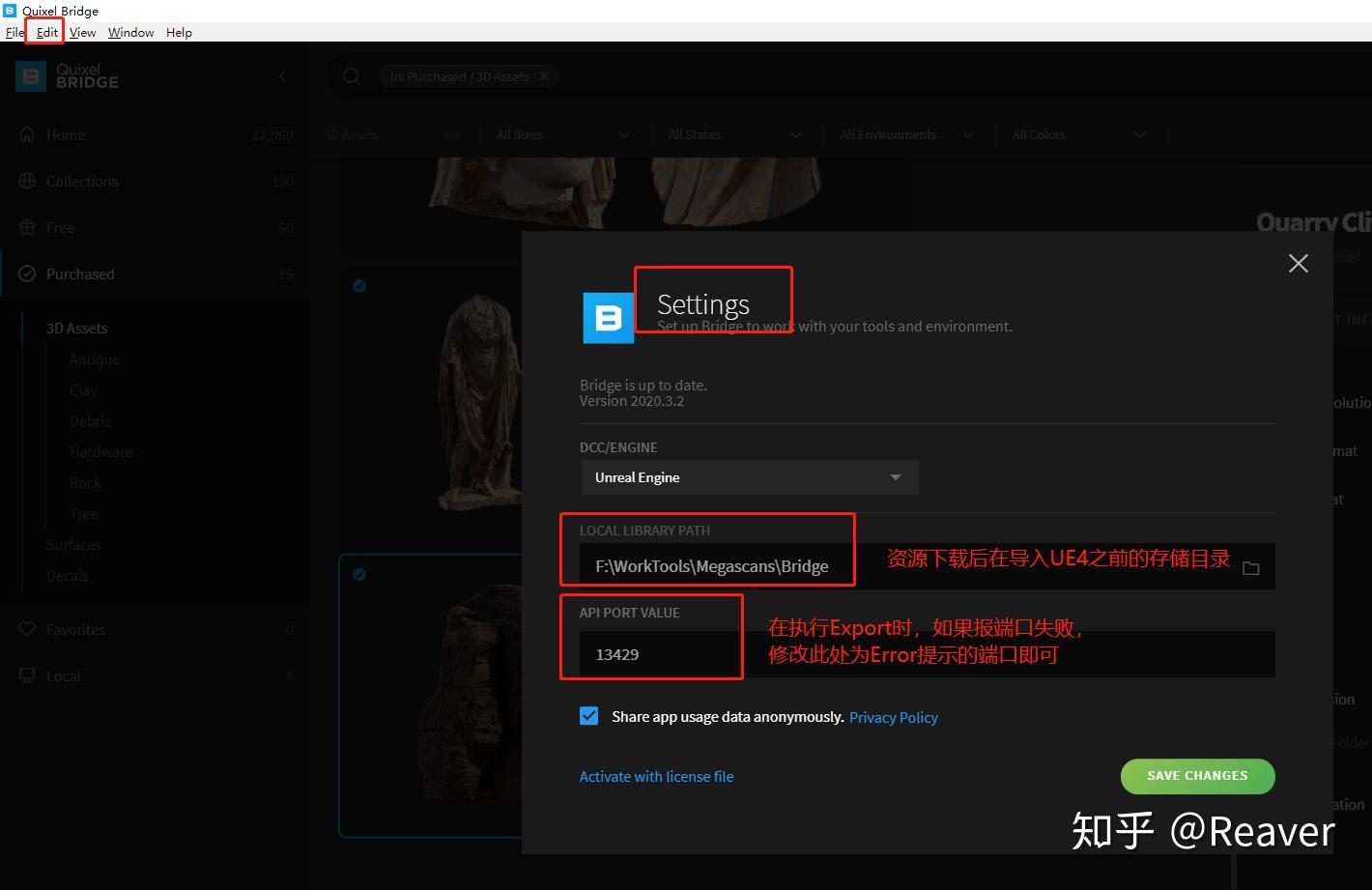Open the Edit menu
Viewport: 1372px width, 890px height.
[44, 32]
